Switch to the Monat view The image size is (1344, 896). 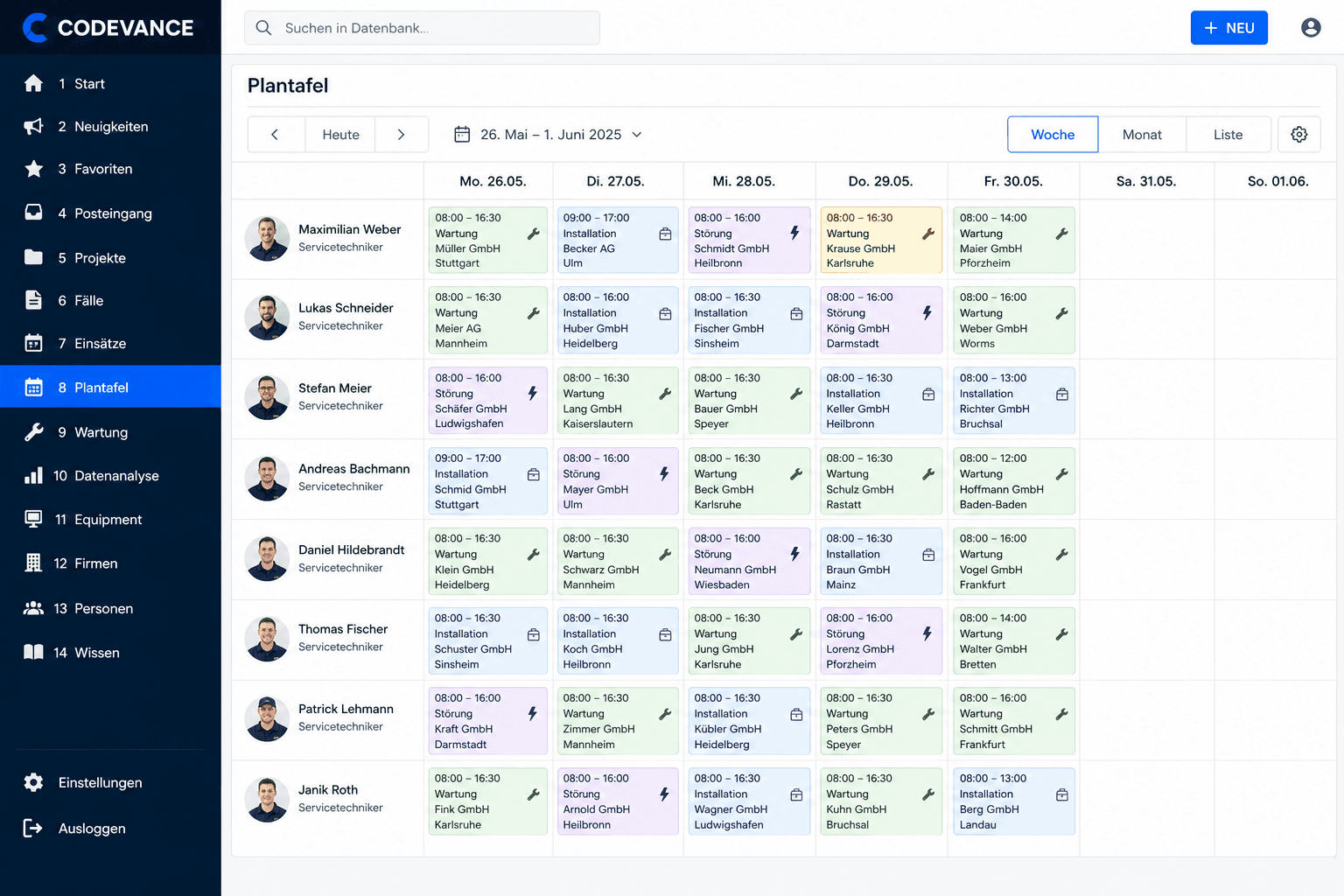pyautogui.click(x=1142, y=135)
